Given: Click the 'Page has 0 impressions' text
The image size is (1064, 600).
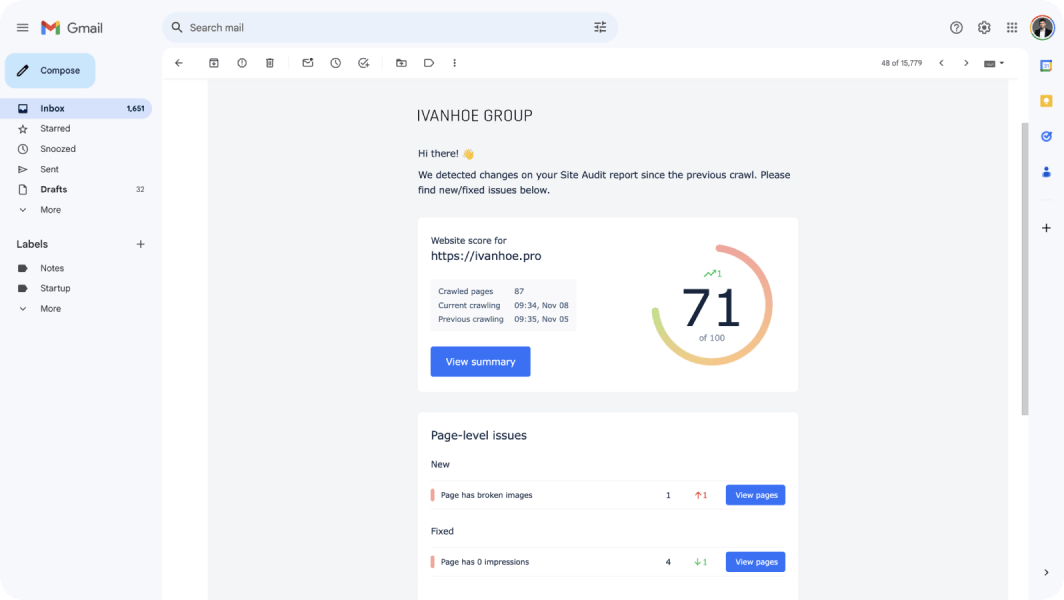Looking at the screenshot, I should pos(484,562).
